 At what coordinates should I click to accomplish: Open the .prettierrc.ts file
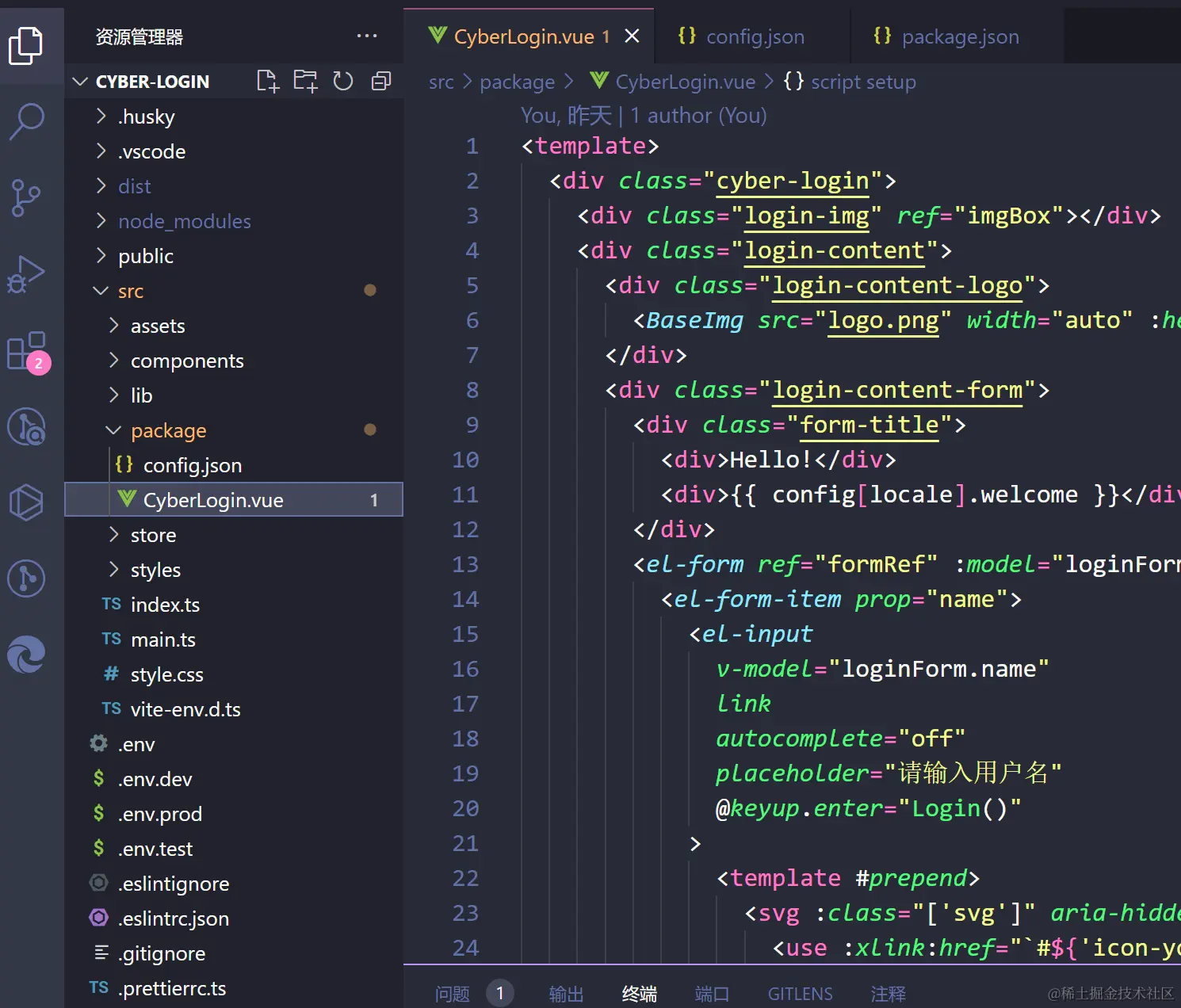234,988
